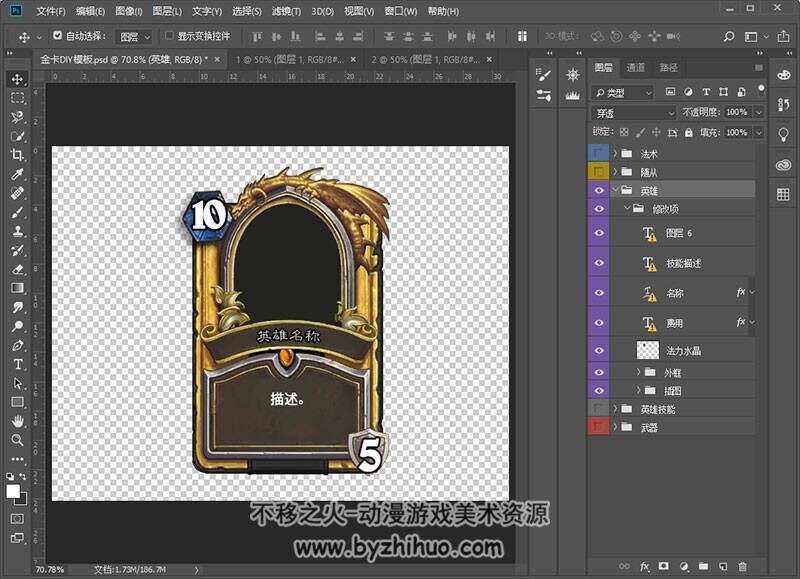Select the 法力水晶 layer thumbnail
Image resolution: width=800 pixels, height=579 pixels.
(x=647, y=350)
